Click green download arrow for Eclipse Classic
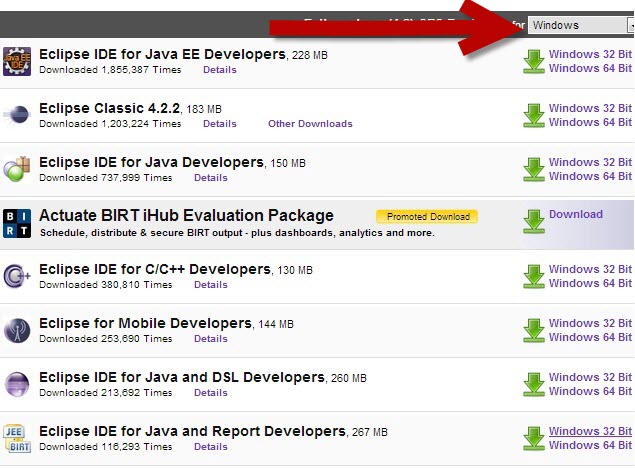Image resolution: width=635 pixels, height=468 pixels. pos(534,115)
